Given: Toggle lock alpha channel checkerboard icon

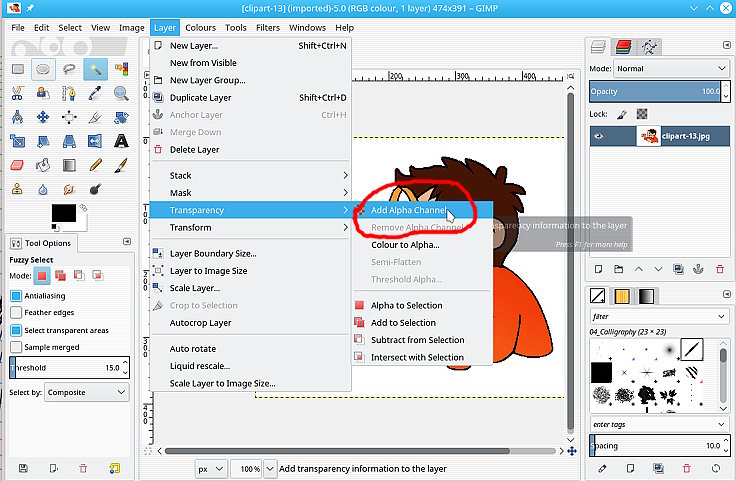Looking at the screenshot, I should point(642,114).
